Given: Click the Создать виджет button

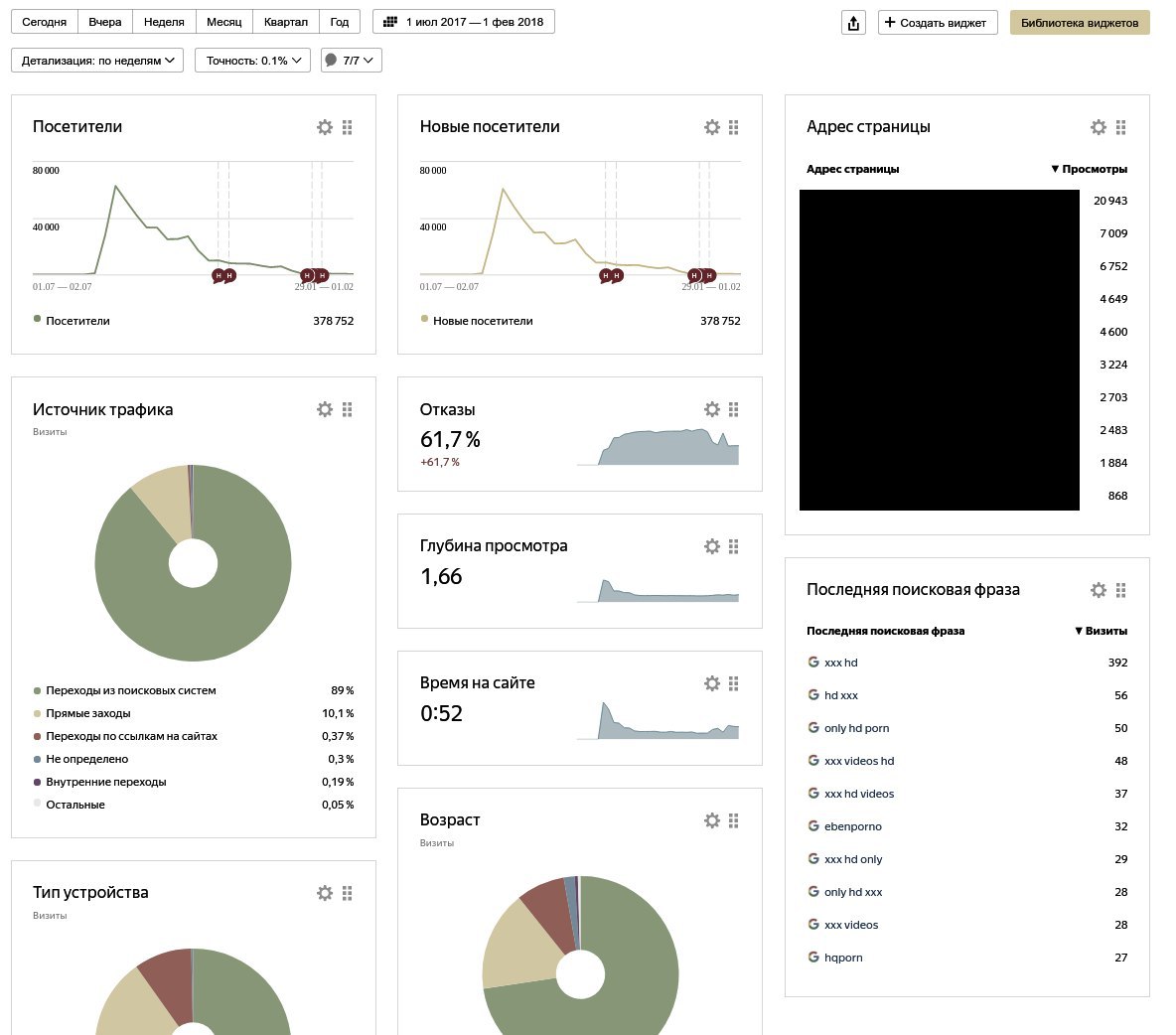Looking at the screenshot, I should pyautogui.click(x=938, y=23).
